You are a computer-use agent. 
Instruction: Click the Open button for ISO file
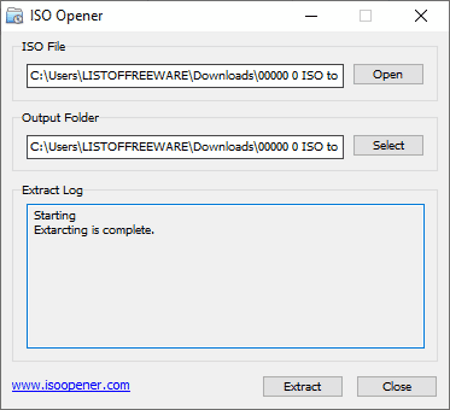click(x=388, y=74)
